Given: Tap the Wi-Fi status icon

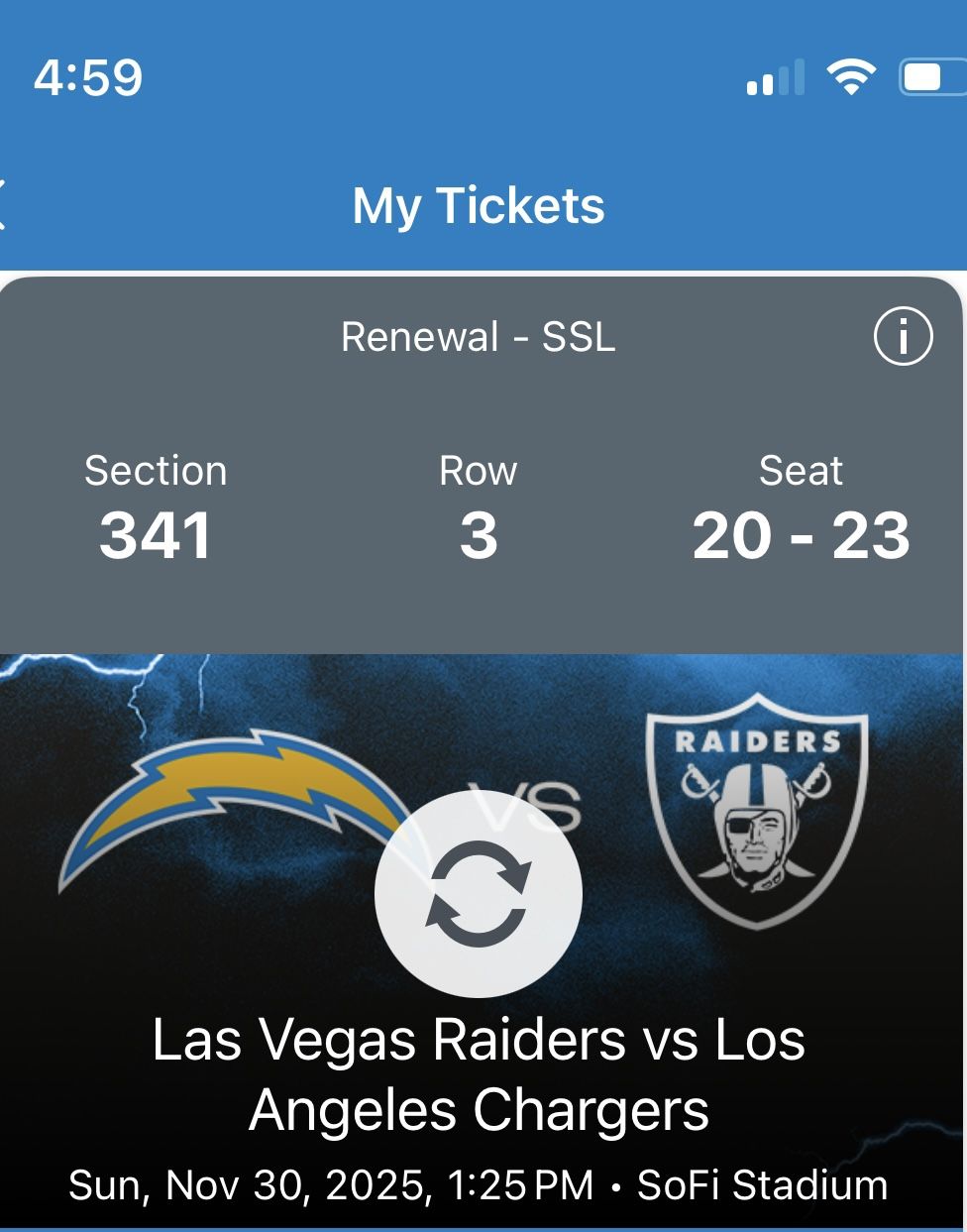Looking at the screenshot, I should click(x=850, y=77).
